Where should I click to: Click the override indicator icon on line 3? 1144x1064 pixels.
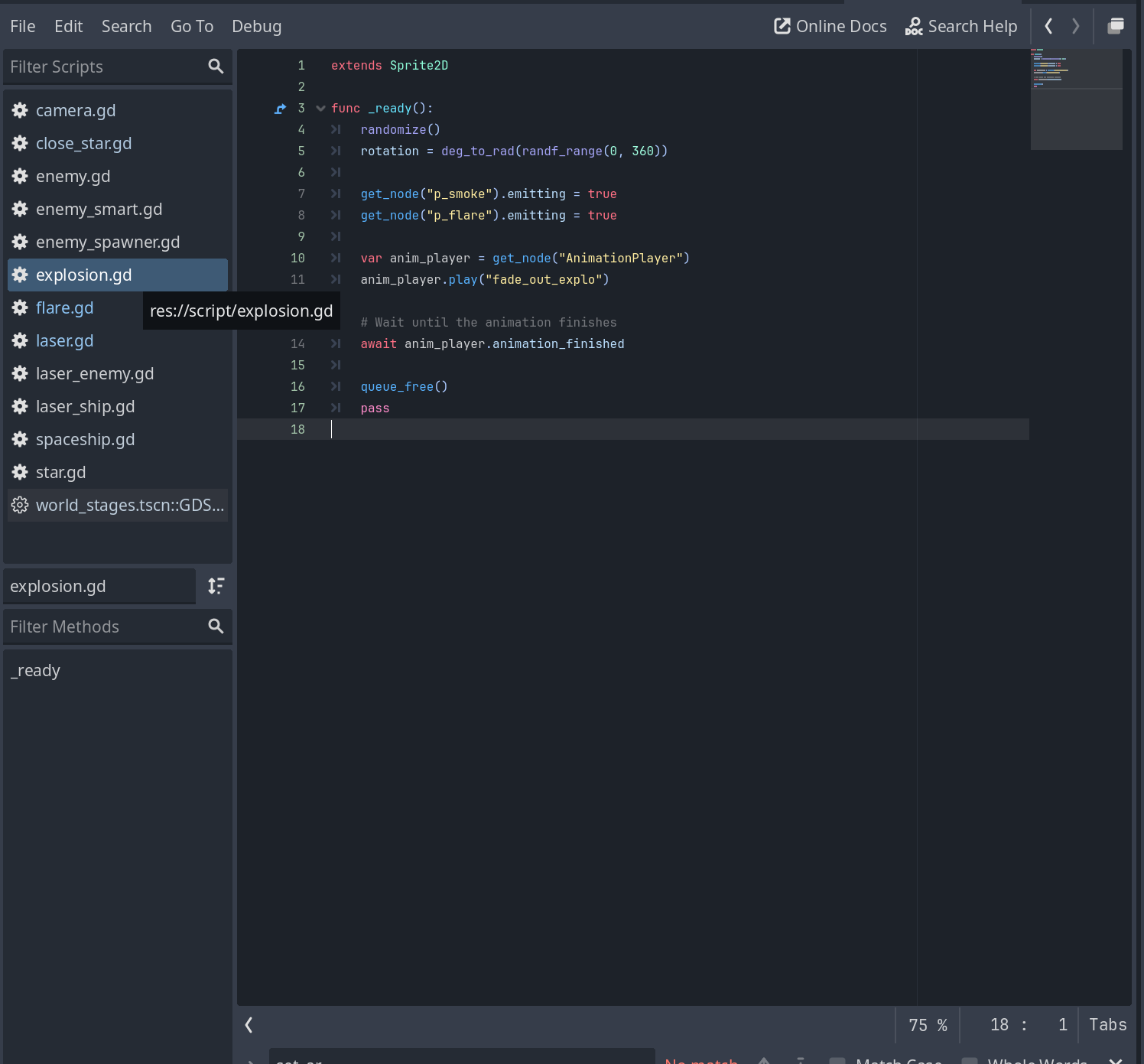(280, 109)
